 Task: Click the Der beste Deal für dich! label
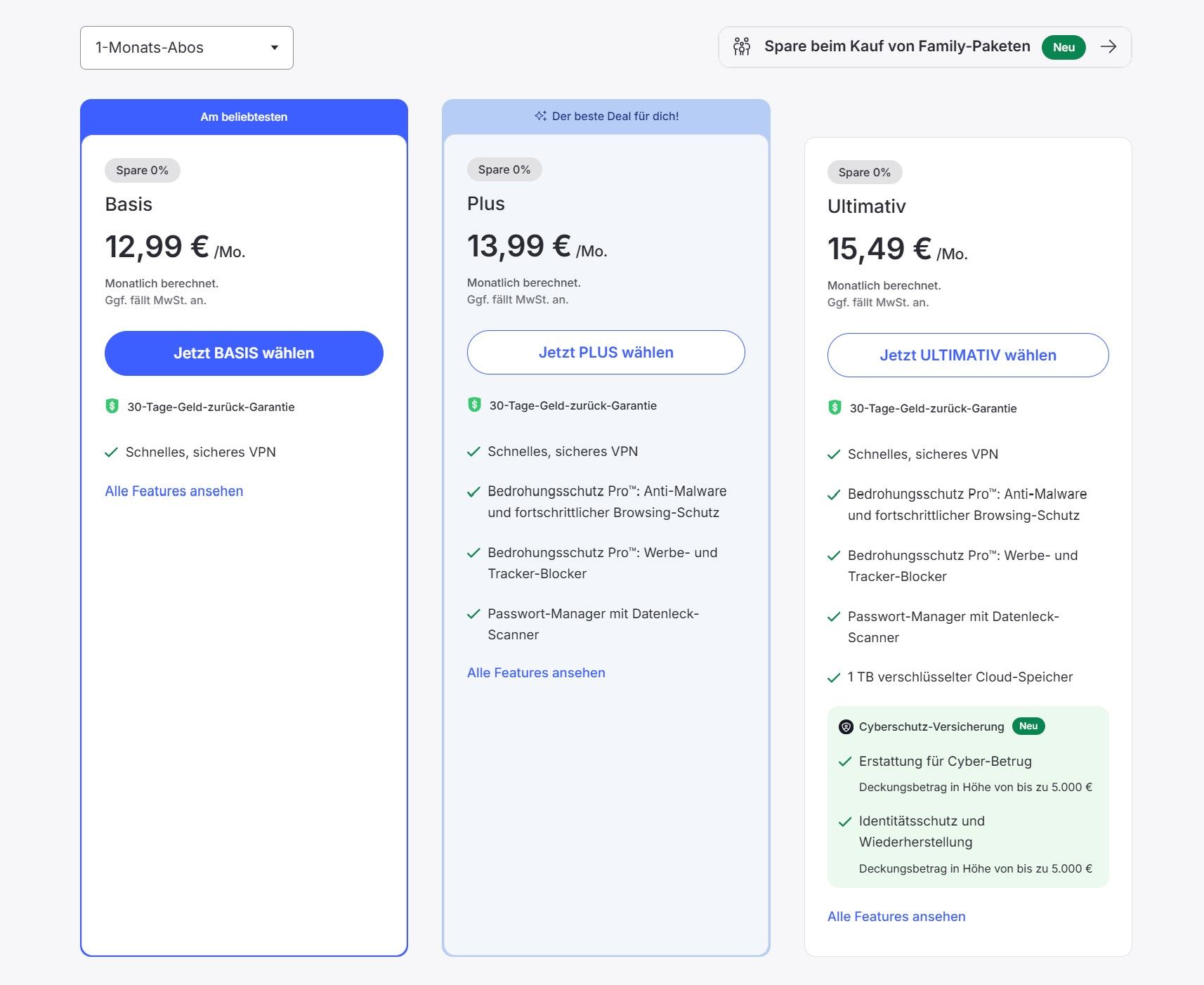tap(615, 116)
